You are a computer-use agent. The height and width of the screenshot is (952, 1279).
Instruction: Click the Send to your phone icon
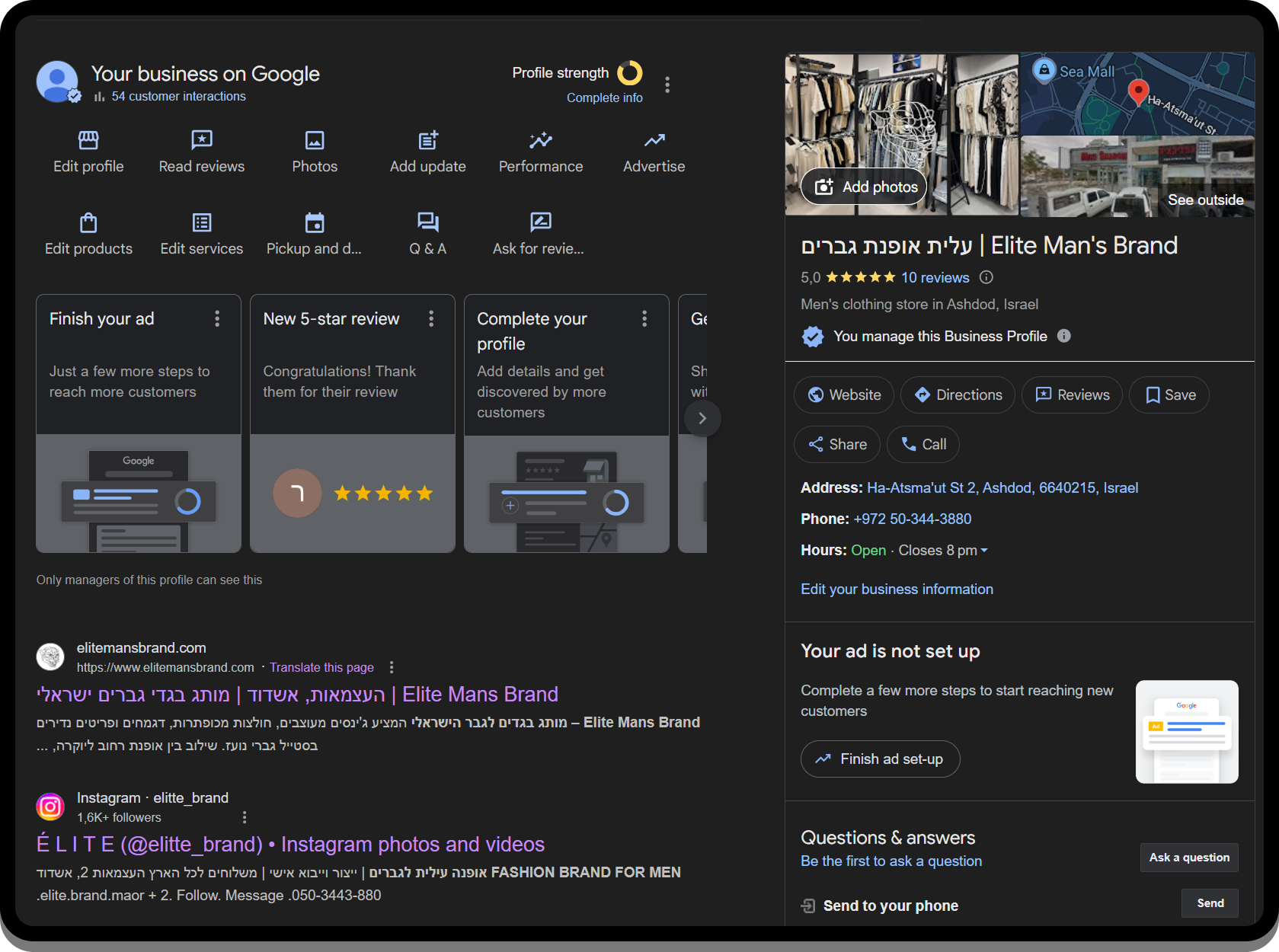pos(808,906)
